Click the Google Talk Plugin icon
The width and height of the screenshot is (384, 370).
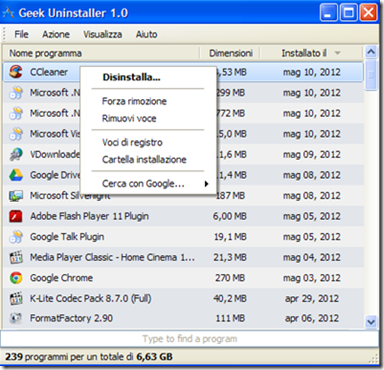coord(16,237)
